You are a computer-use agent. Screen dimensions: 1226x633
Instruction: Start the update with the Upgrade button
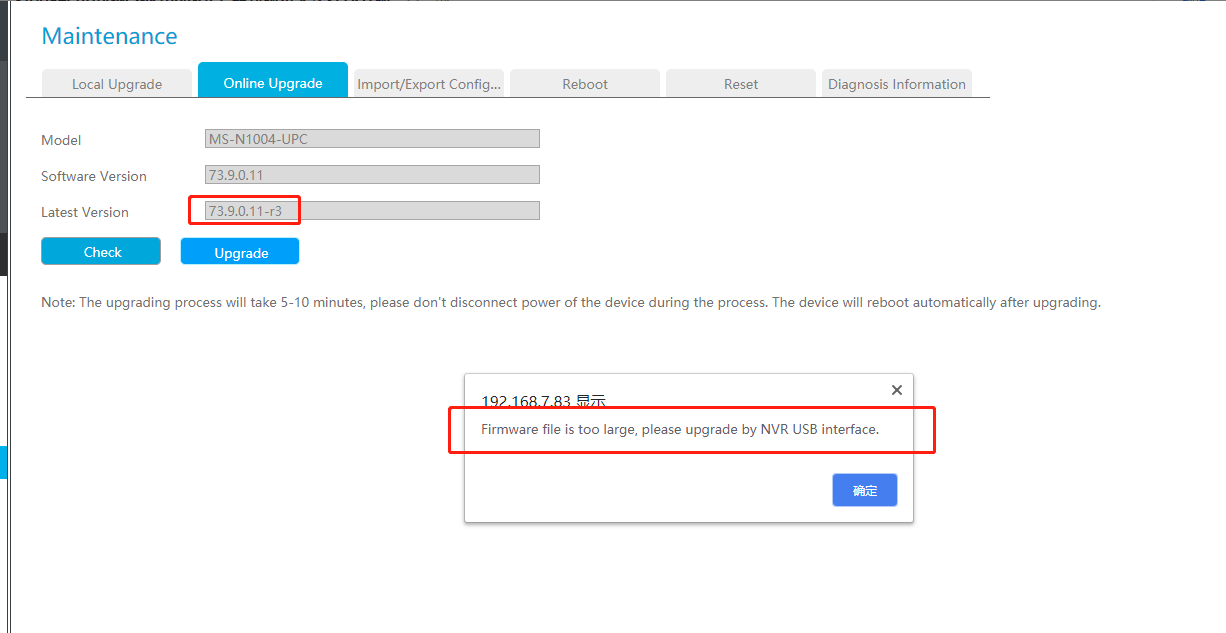pos(240,251)
